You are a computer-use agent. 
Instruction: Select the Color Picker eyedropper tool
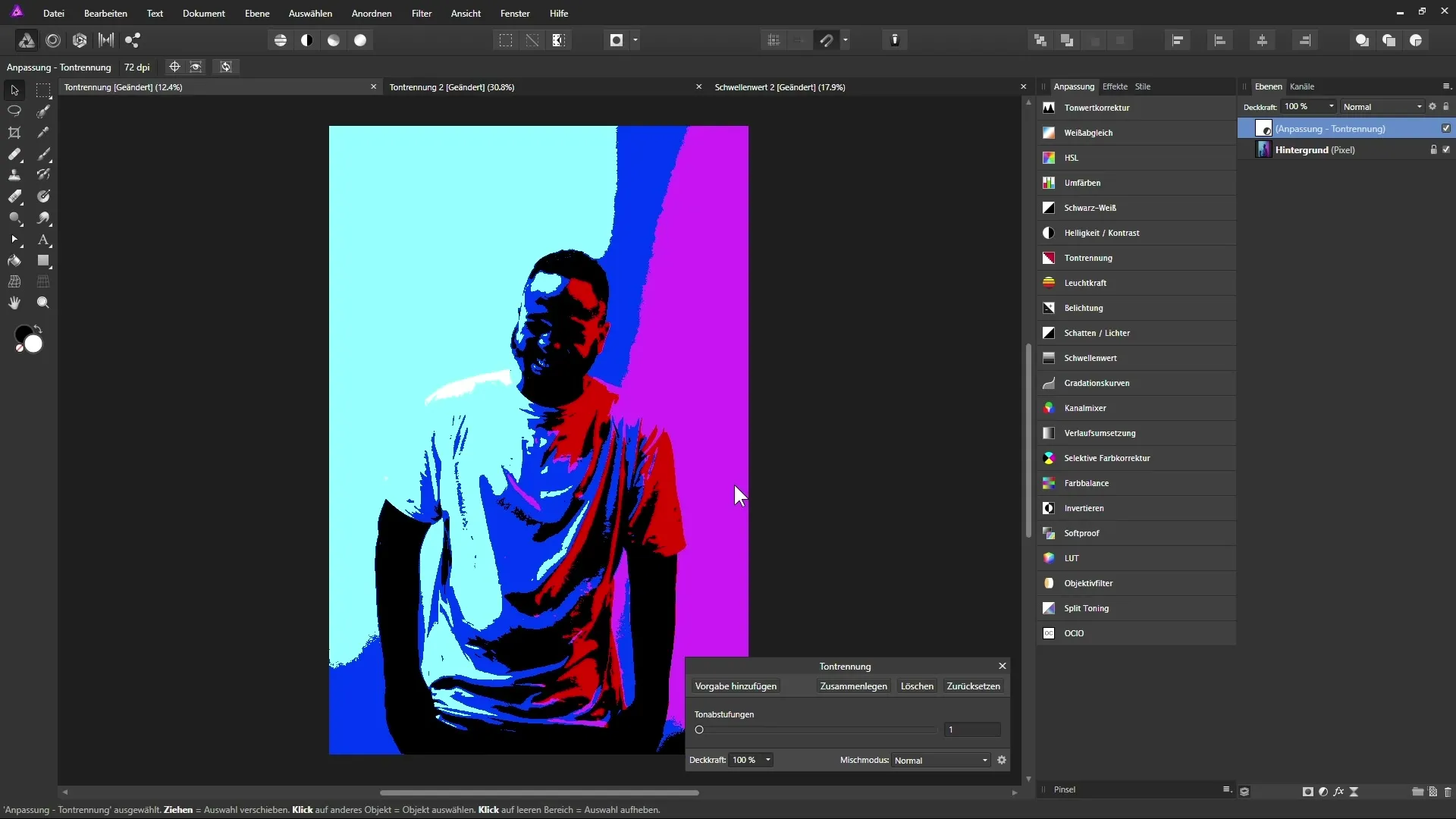tap(43, 133)
